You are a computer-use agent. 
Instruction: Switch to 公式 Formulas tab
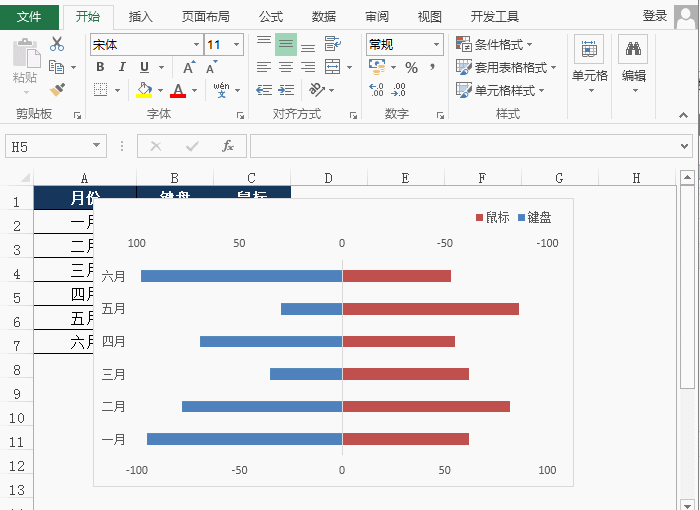click(x=271, y=17)
